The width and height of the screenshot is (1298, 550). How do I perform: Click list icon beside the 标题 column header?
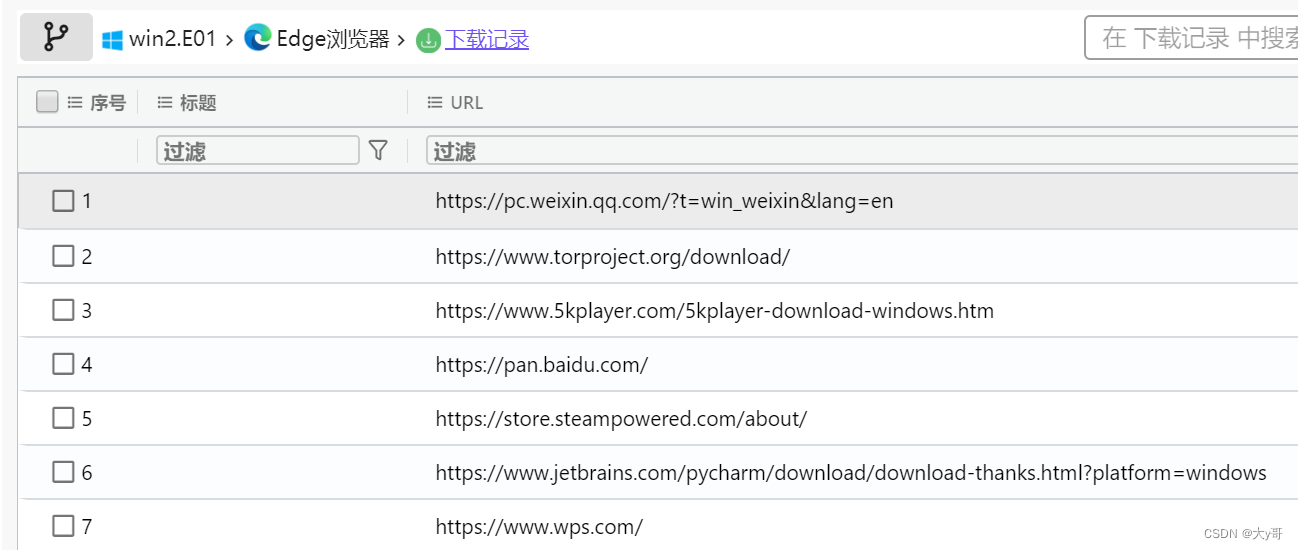pos(166,102)
